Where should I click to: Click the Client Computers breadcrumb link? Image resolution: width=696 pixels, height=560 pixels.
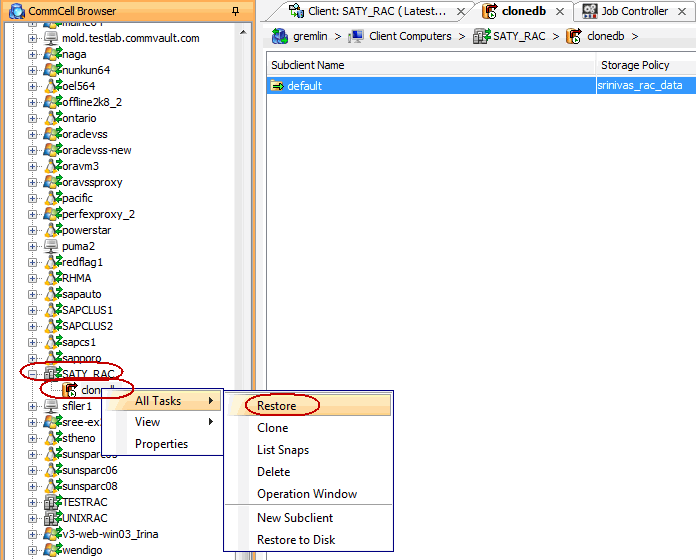pyautogui.click(x=410, y=36)
